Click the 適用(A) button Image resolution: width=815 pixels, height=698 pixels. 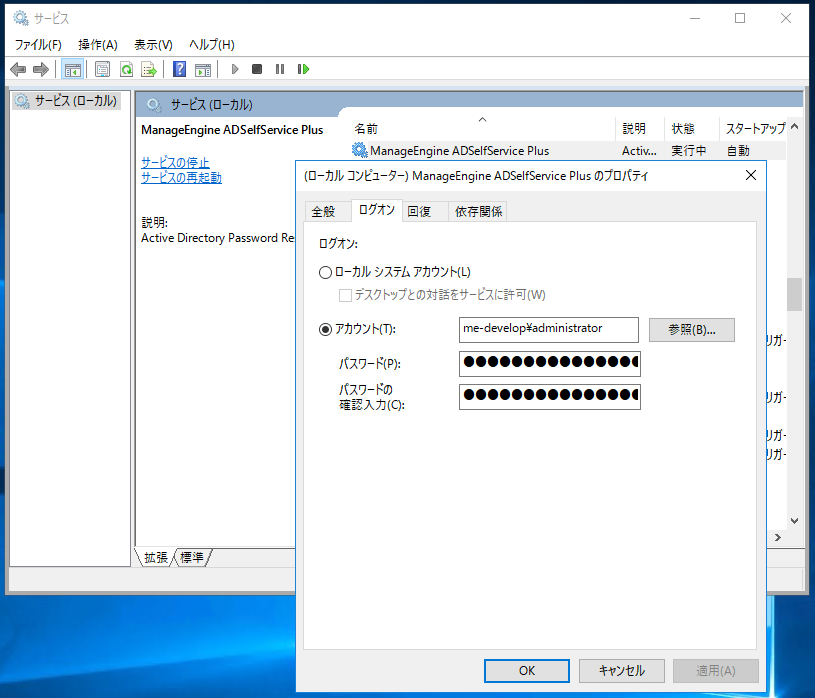(x=716, y=671)
